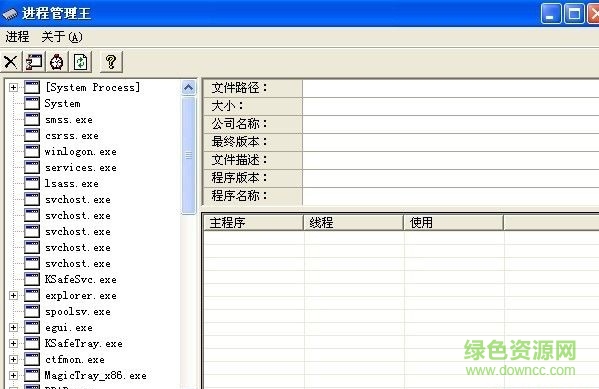Select csrss.exe in process tree
This screenshot has width=599, height=389.
pyautogui.click(x=72, y=136)
